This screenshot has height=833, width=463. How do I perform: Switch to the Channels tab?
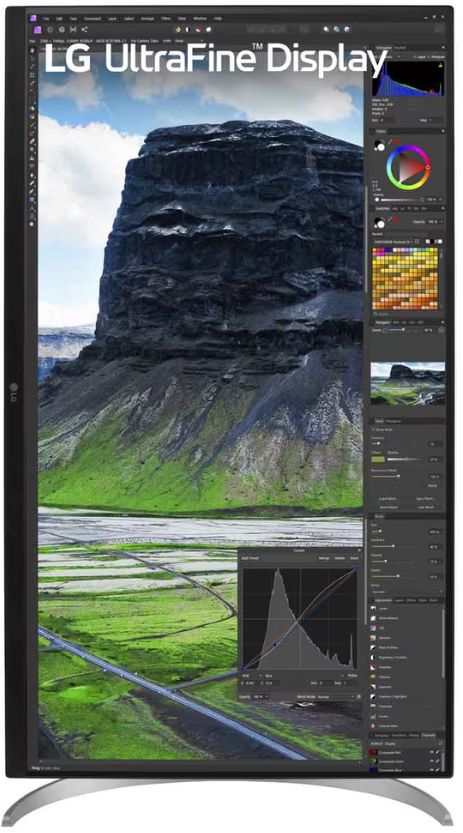428,735
